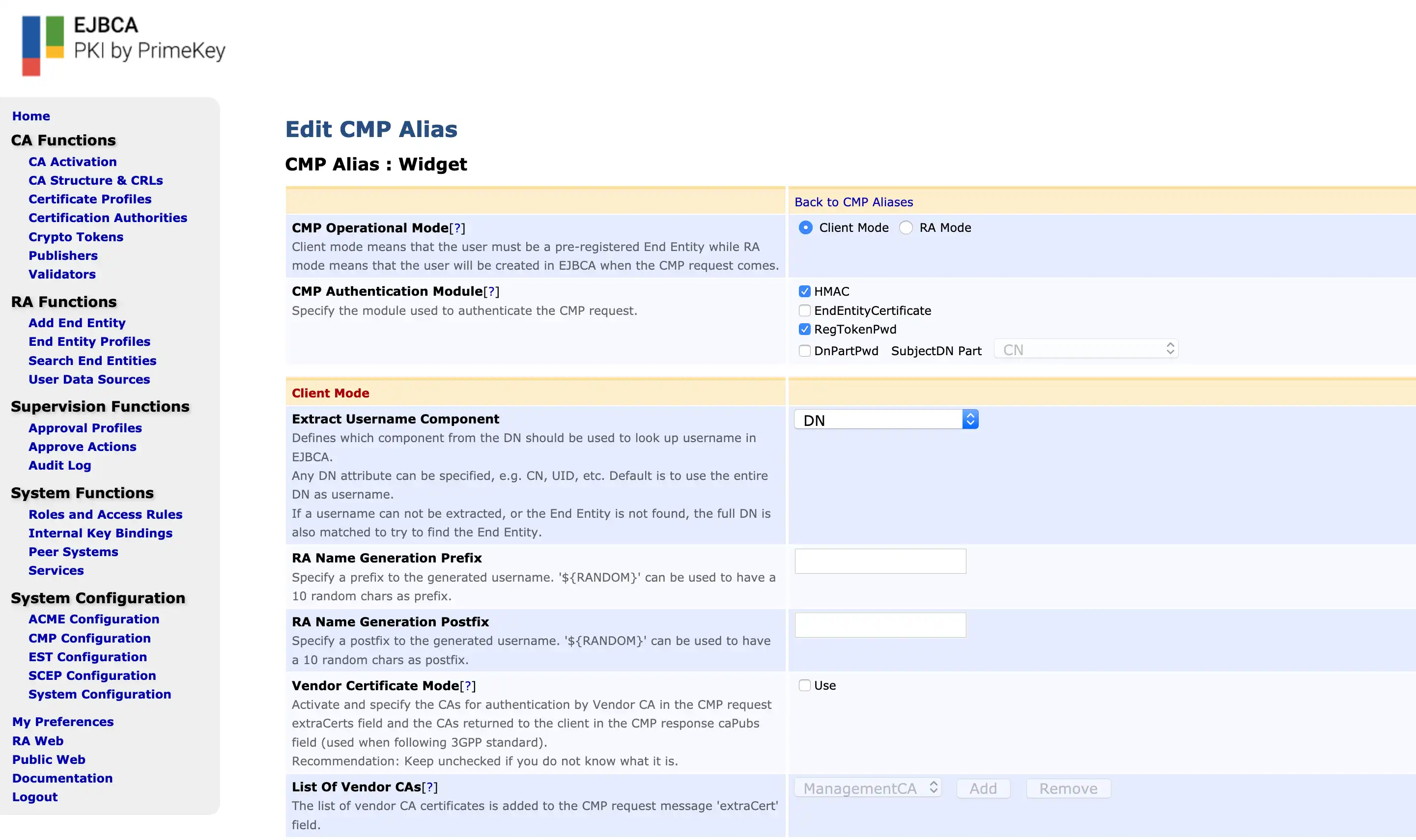Enable the EndEntityCertificate checkbox
The height and width of the screenshot is (840, 1416).
(x=804, y=311)
